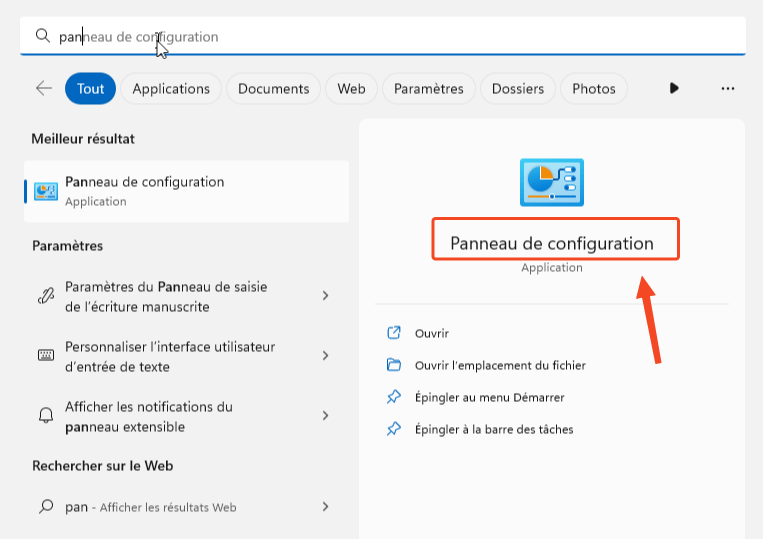Select the Photos filter tab
Viewport: 763px width, 539px height.
tap(594, 89)
